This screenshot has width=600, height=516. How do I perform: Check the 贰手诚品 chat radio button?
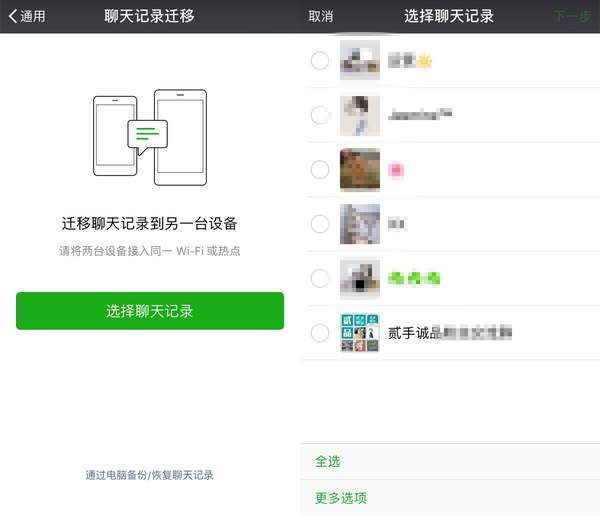point(320,332)
